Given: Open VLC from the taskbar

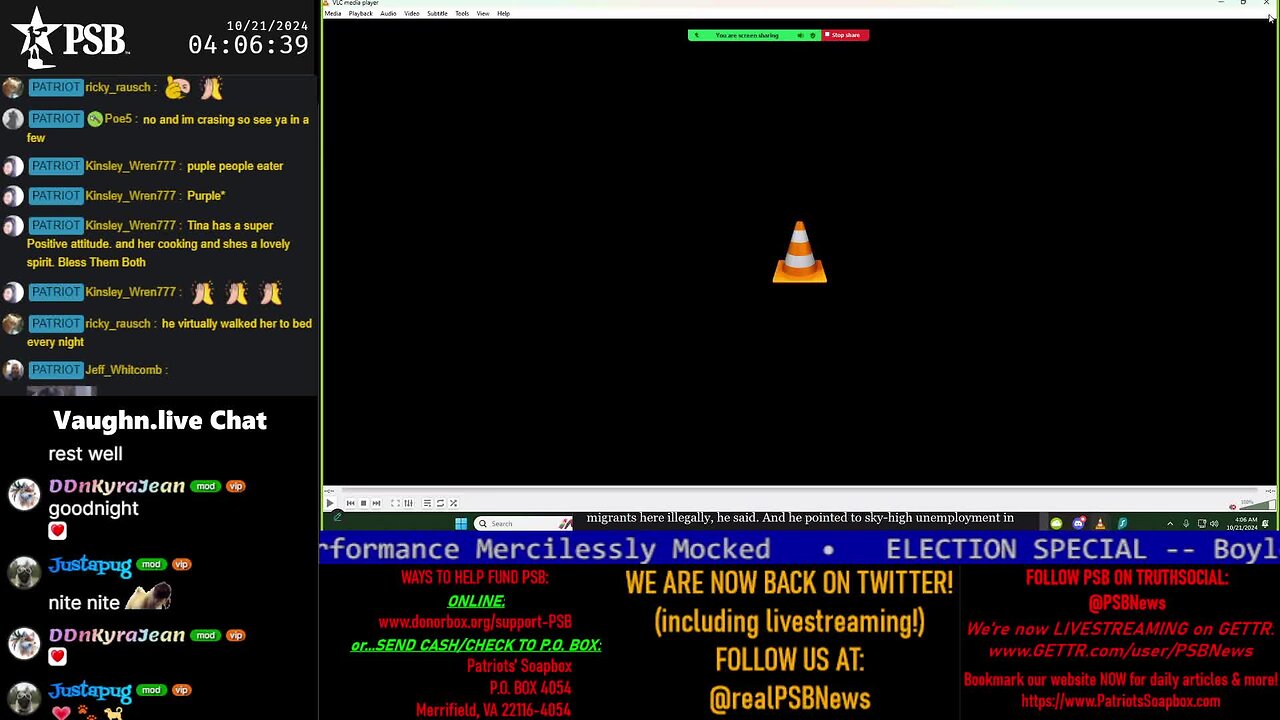Looking at the screenshot, I should point(1100,523).
